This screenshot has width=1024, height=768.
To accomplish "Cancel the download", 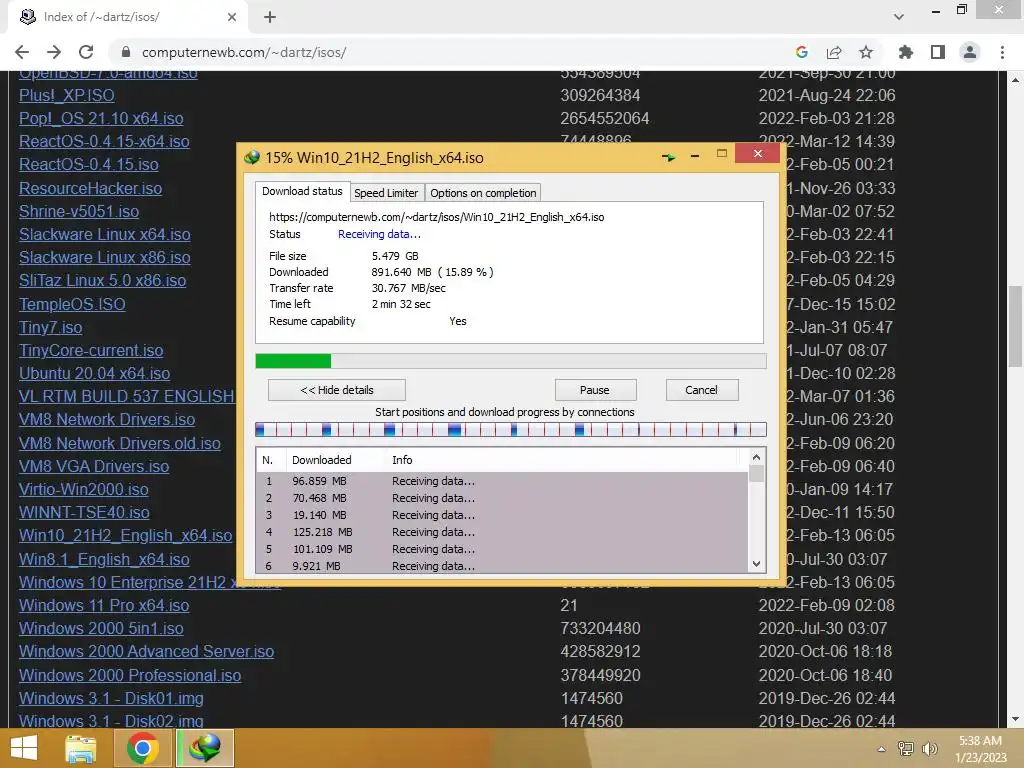I will click(702, 390).
